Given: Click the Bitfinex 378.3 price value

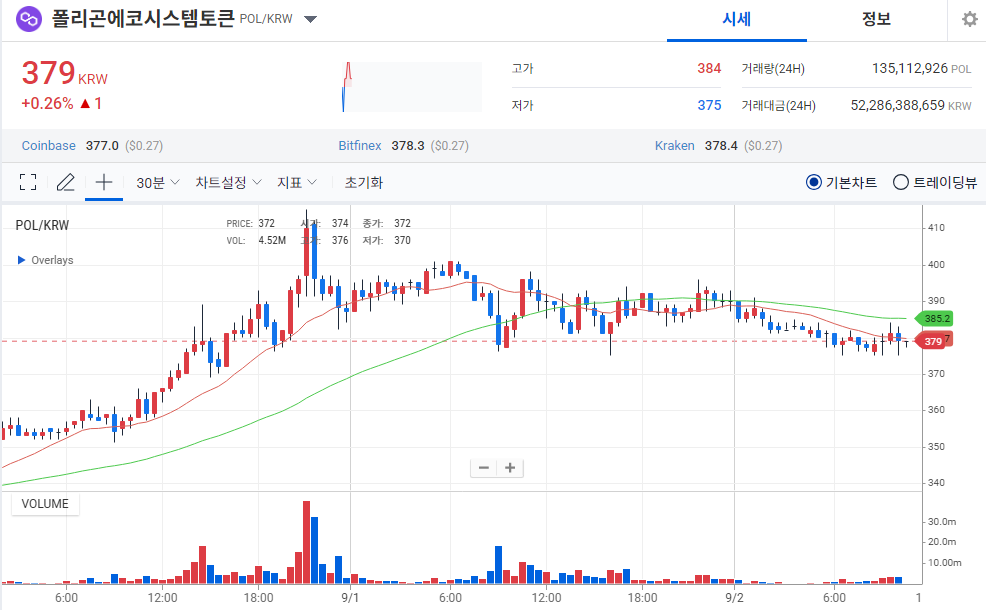Looking at the screenshot, I should click(407, 145).
